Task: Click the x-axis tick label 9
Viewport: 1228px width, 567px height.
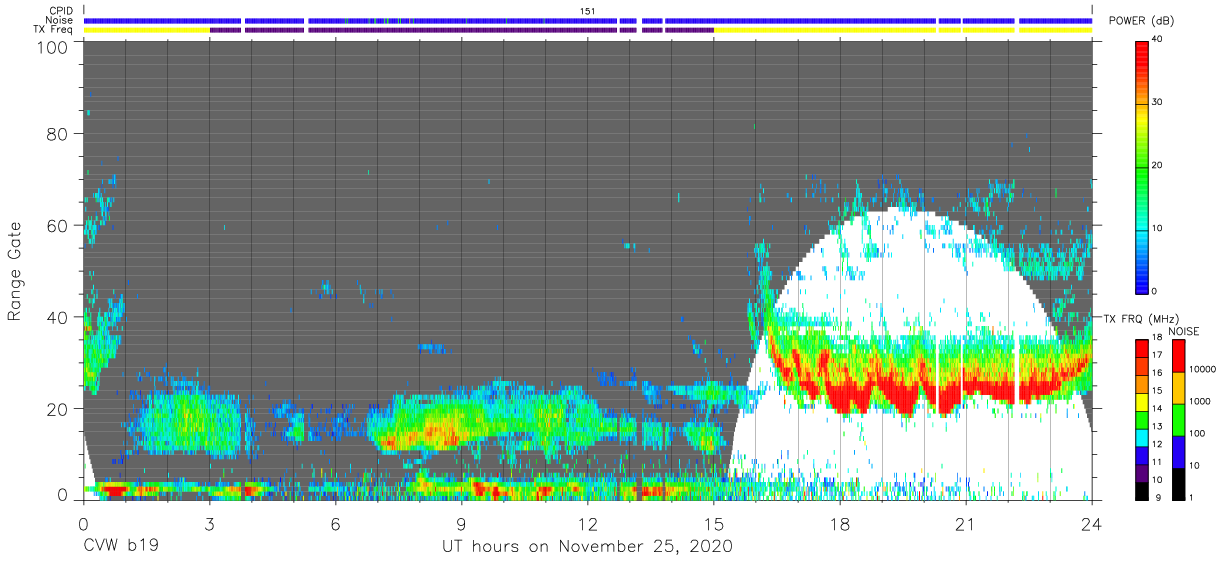Action: pyautogui.click(x=461, y=524)
